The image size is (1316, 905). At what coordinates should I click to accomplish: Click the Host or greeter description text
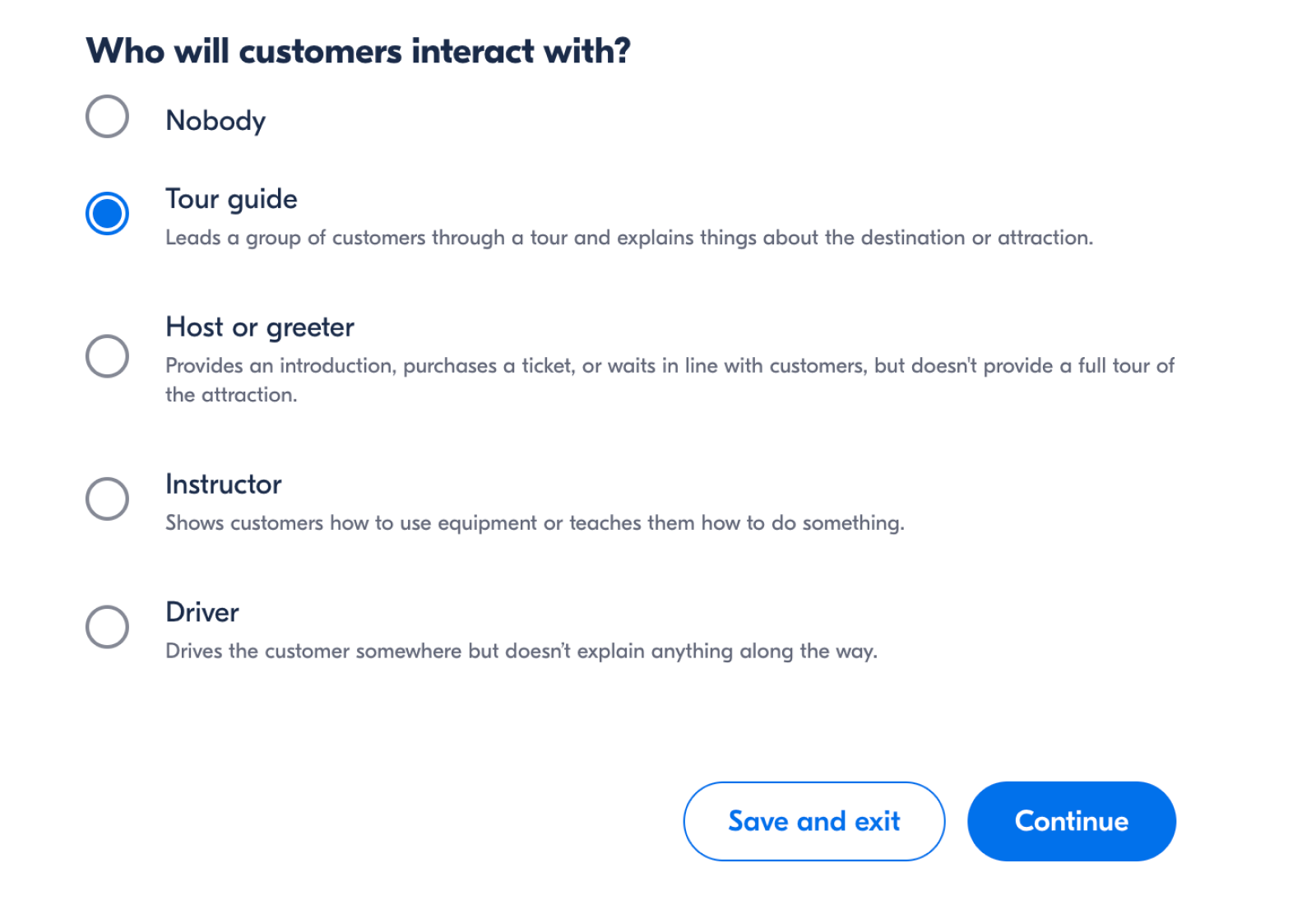point(670,365)
